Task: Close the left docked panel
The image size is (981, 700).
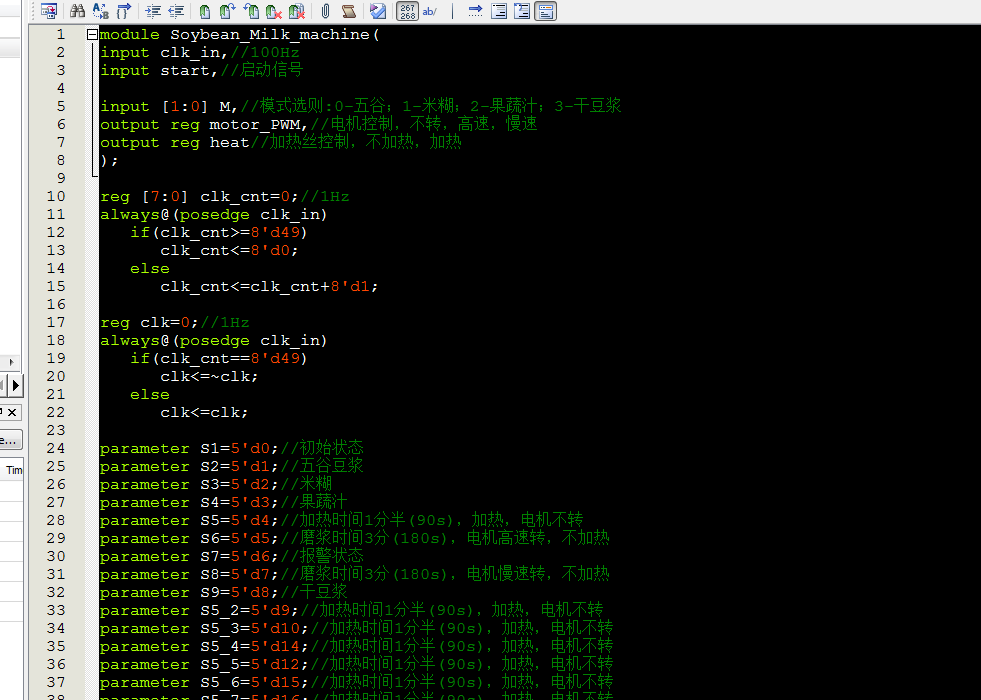Action: [x=12, y=411]
